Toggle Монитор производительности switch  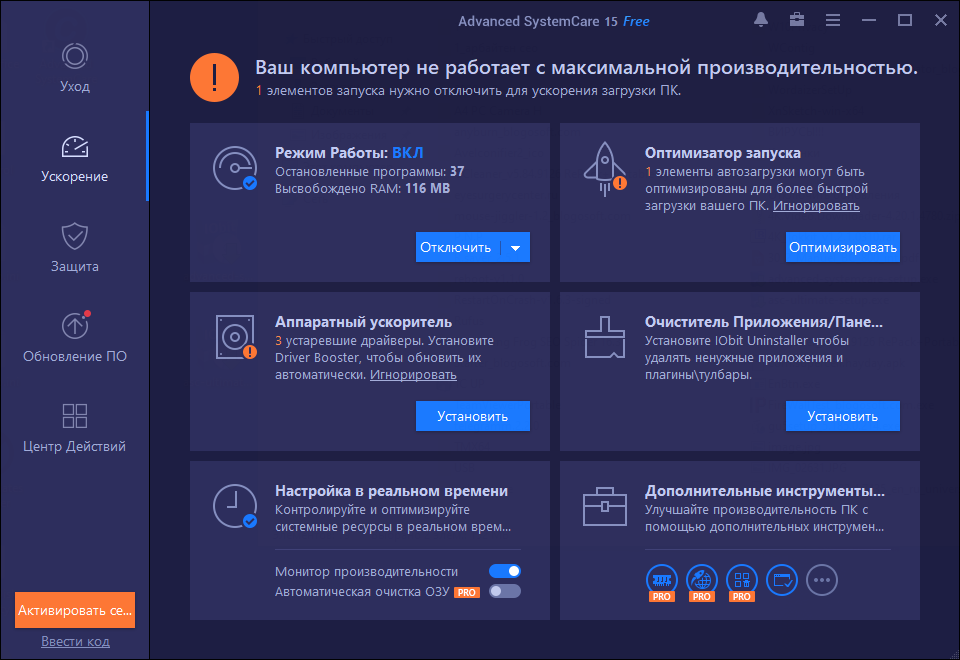pos(505,571)
